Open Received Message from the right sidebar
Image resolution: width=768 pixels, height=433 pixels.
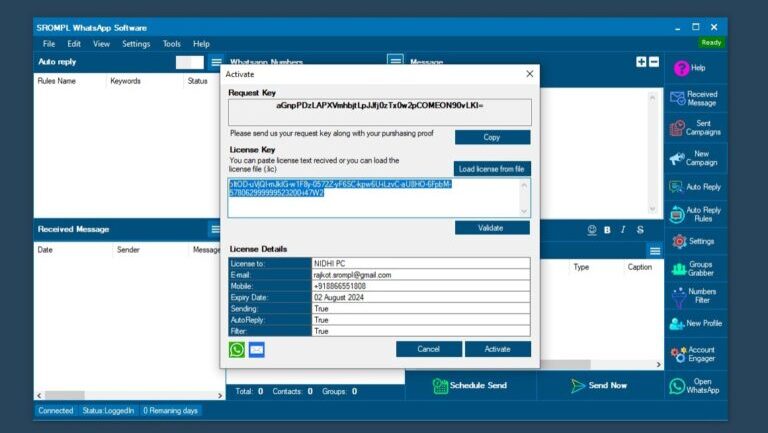tap(696, 99)
